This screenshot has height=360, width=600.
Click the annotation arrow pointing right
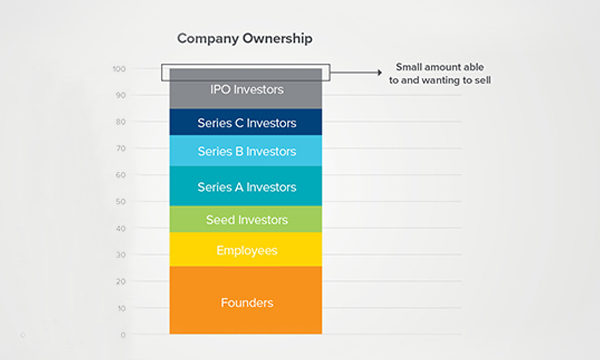pos(356,72)
